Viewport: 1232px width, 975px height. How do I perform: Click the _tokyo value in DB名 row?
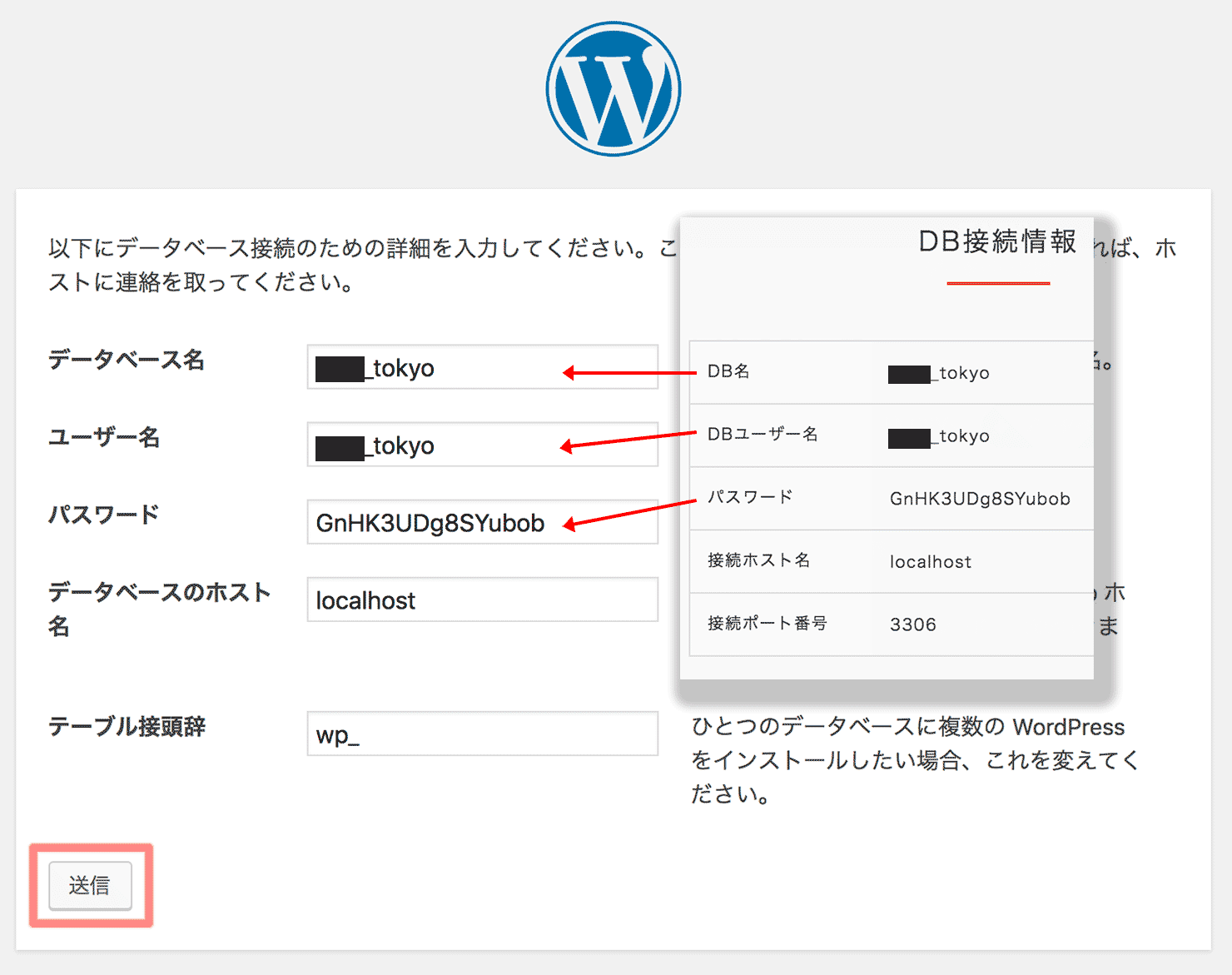pyautogui.click(x=939, y=373)
